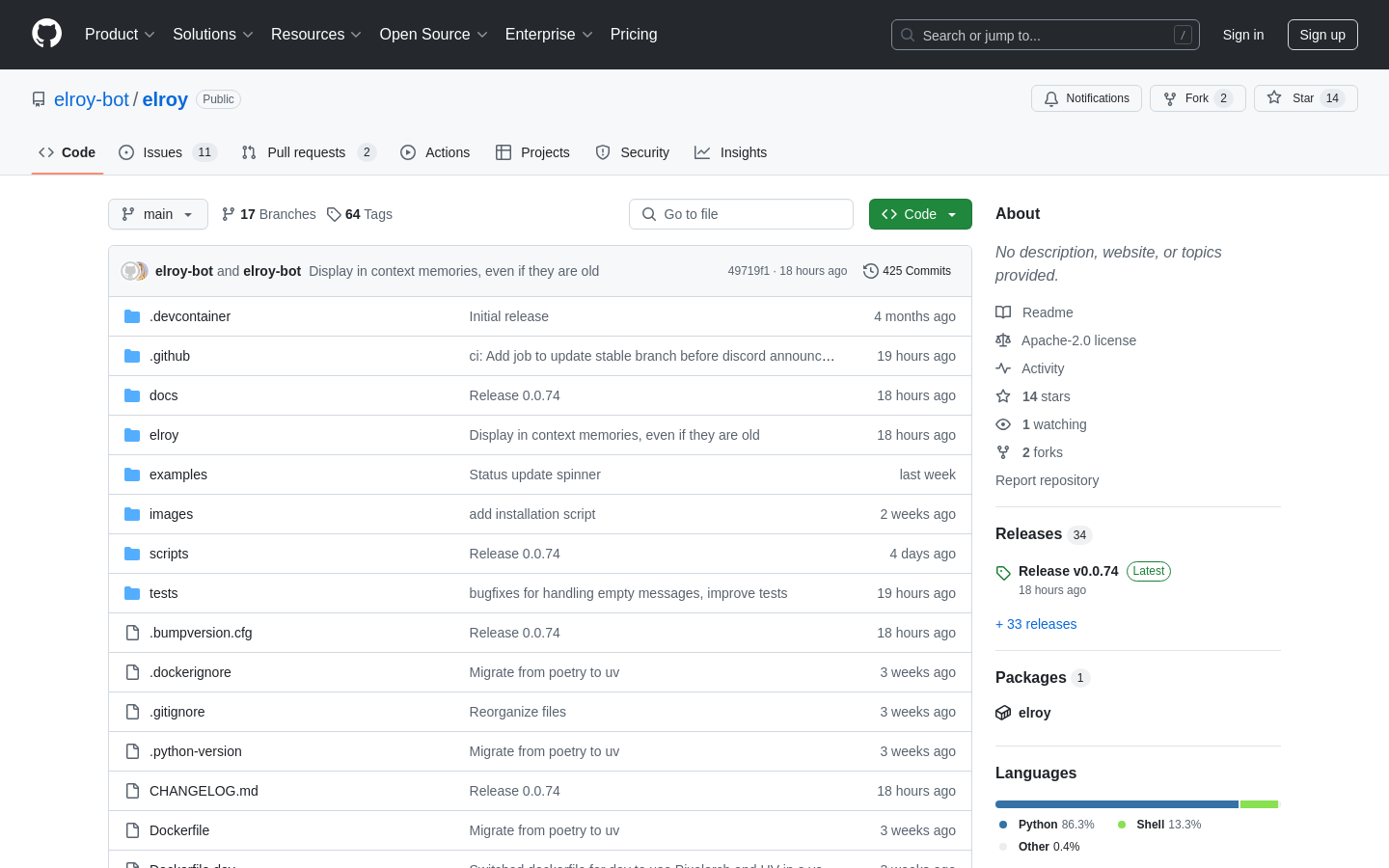Viewport: 1389px width, 868px height.
Task: Open the Readme link in About
Action: pos(1034,312)
